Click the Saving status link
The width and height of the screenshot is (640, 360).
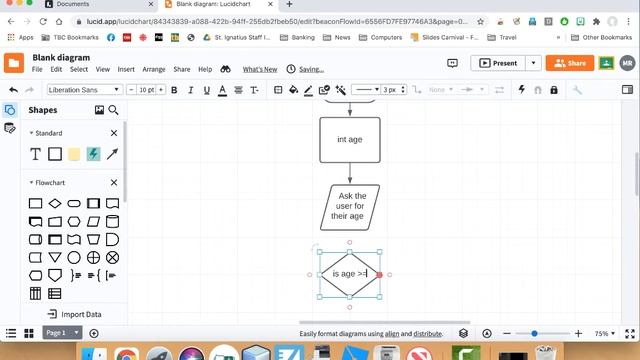(311, 69)
